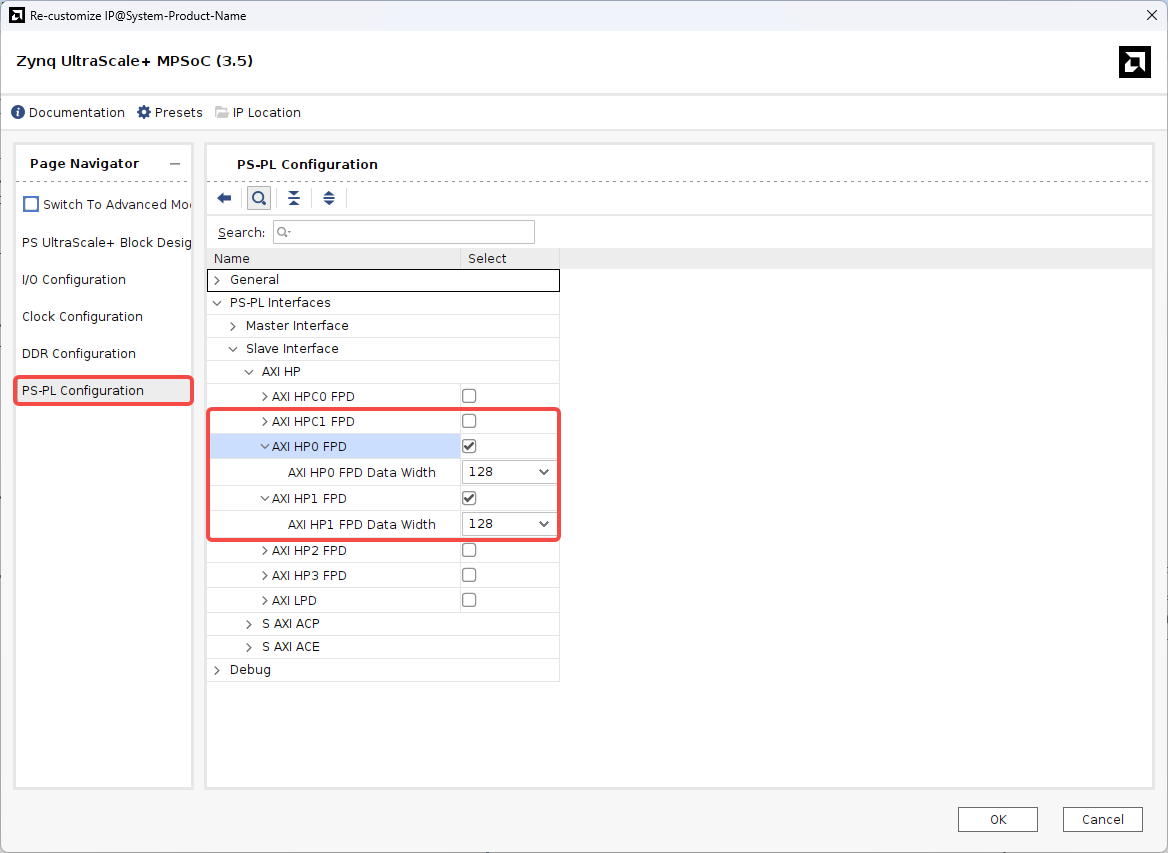Open Presets gear icon

(x=144, y=112)
